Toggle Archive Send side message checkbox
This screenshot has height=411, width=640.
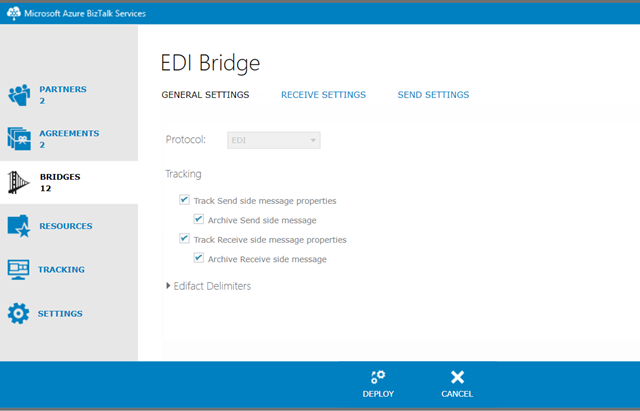pos(199,220)
